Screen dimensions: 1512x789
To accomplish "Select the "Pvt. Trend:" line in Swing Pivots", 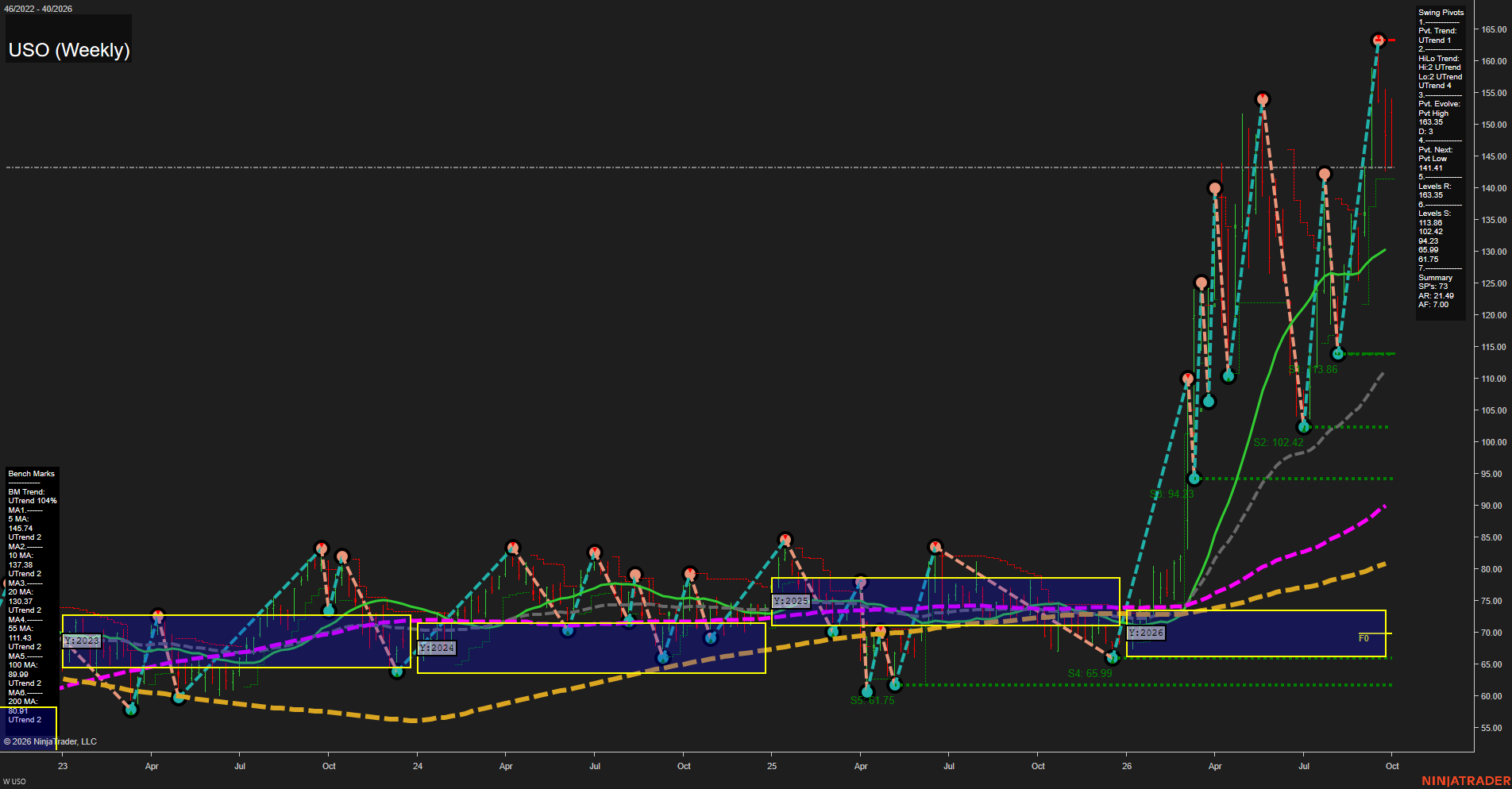I will (1437, 31).
